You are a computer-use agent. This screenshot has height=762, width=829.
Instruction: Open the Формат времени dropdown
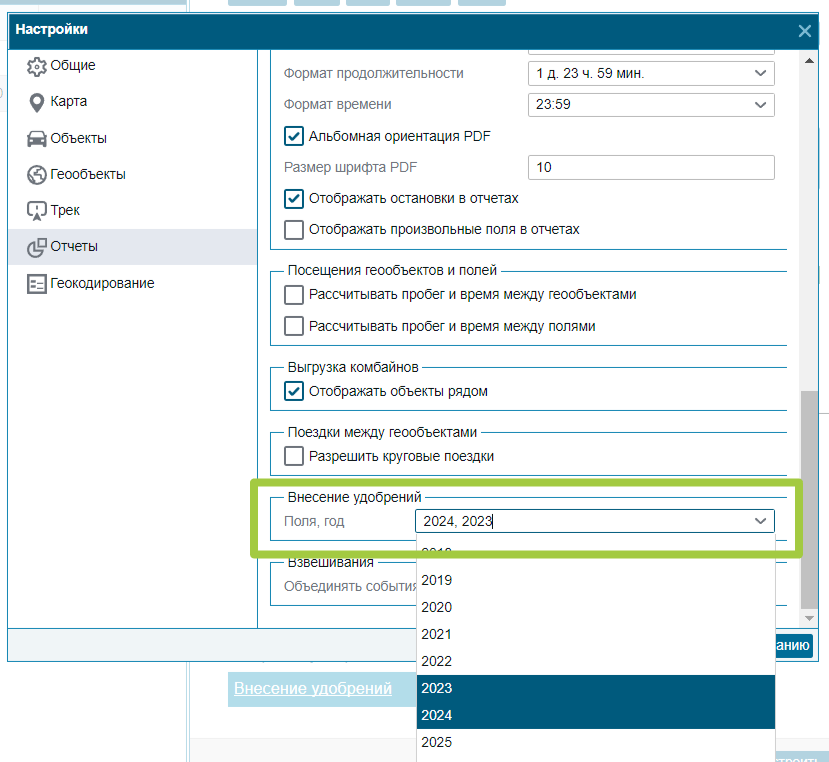tap(651, 105)
